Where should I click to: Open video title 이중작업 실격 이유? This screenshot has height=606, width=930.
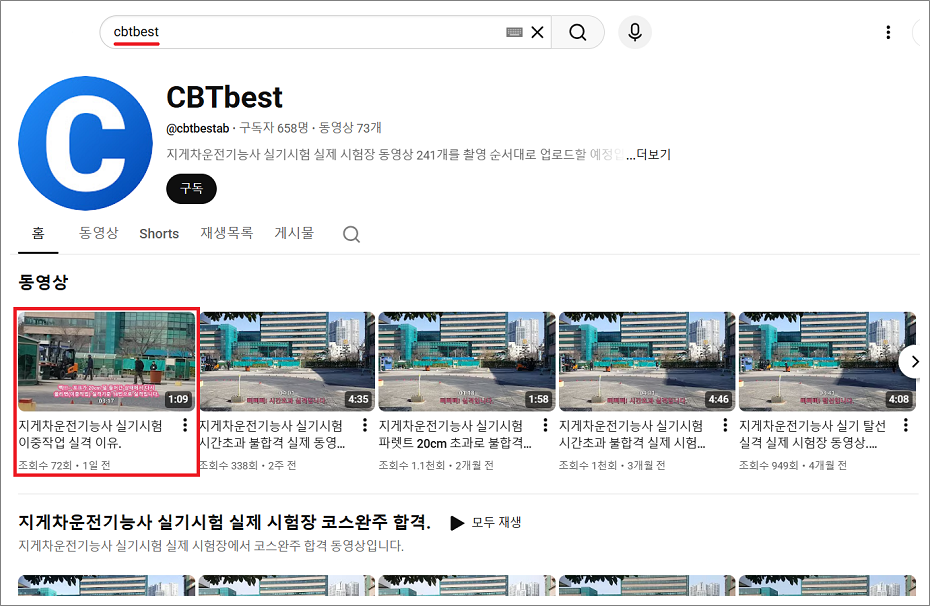pos(90,434)
